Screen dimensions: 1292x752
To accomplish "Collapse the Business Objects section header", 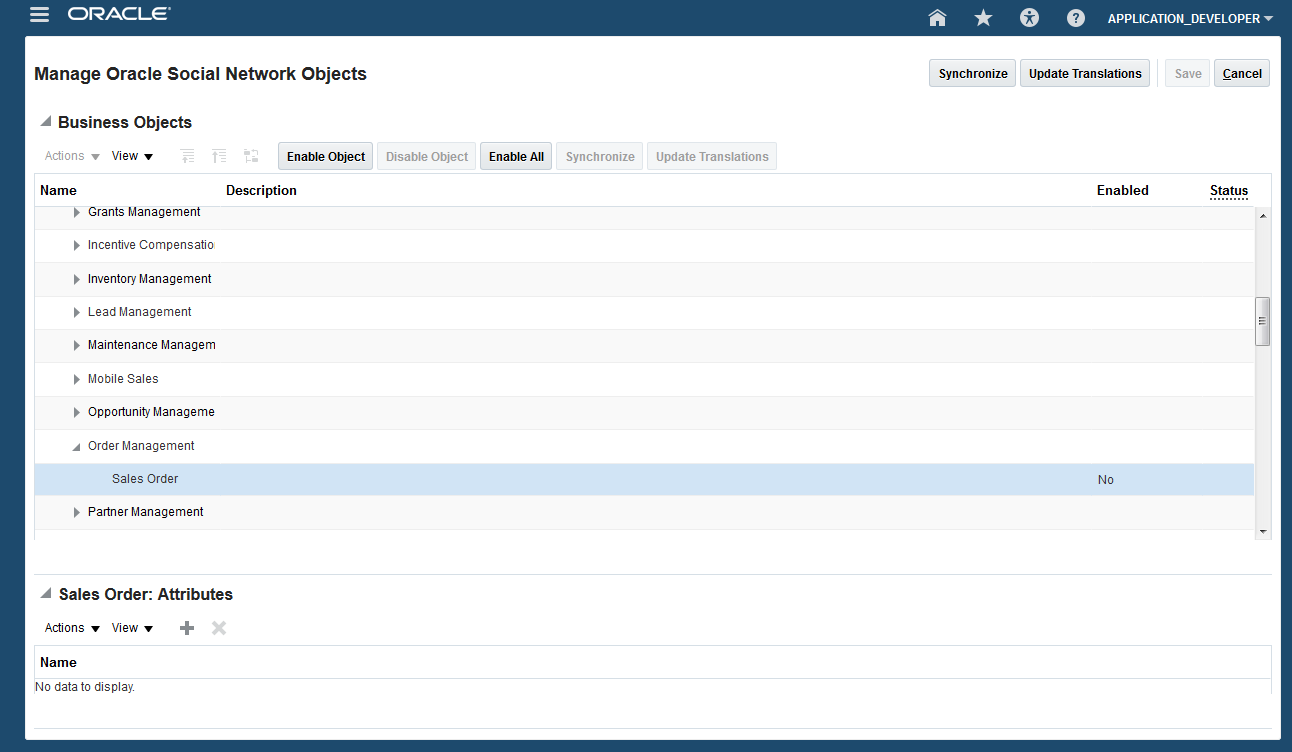I will [x=45, y=122].
